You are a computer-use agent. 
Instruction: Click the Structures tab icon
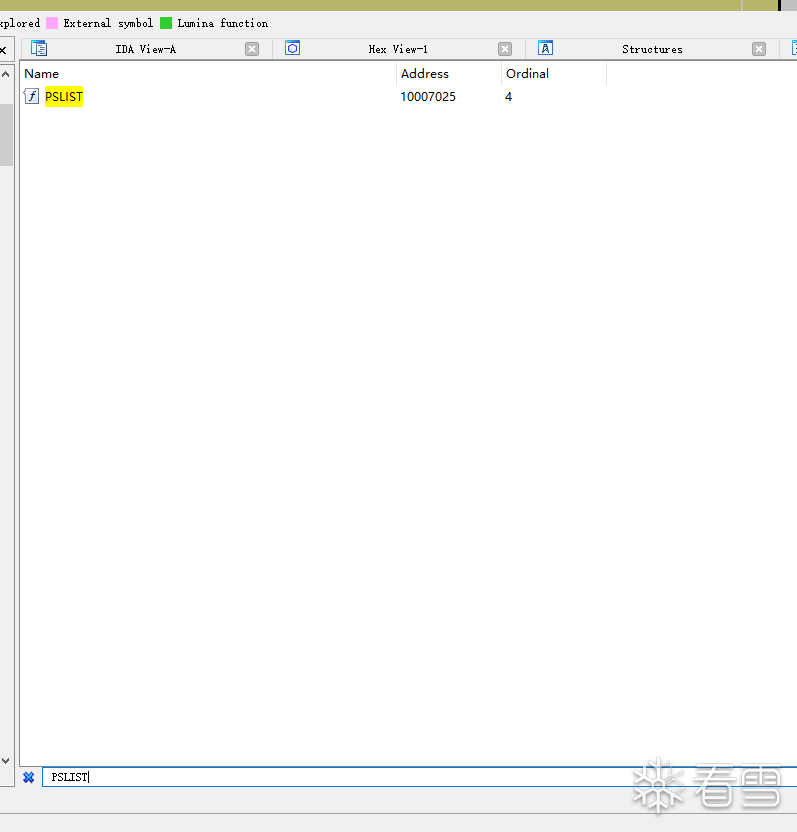point(545,48)
